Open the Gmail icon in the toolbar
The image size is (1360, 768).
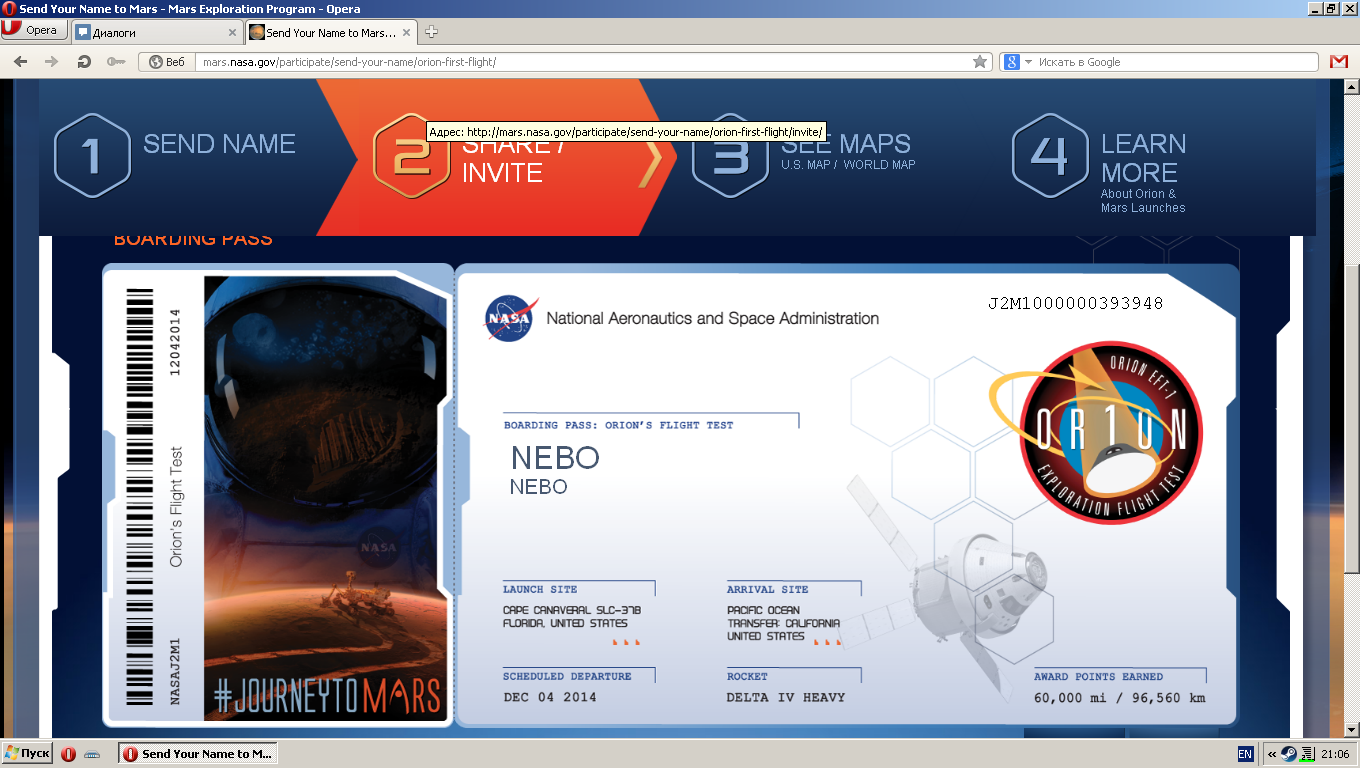pyautogui.click(x=1338, y=62)
